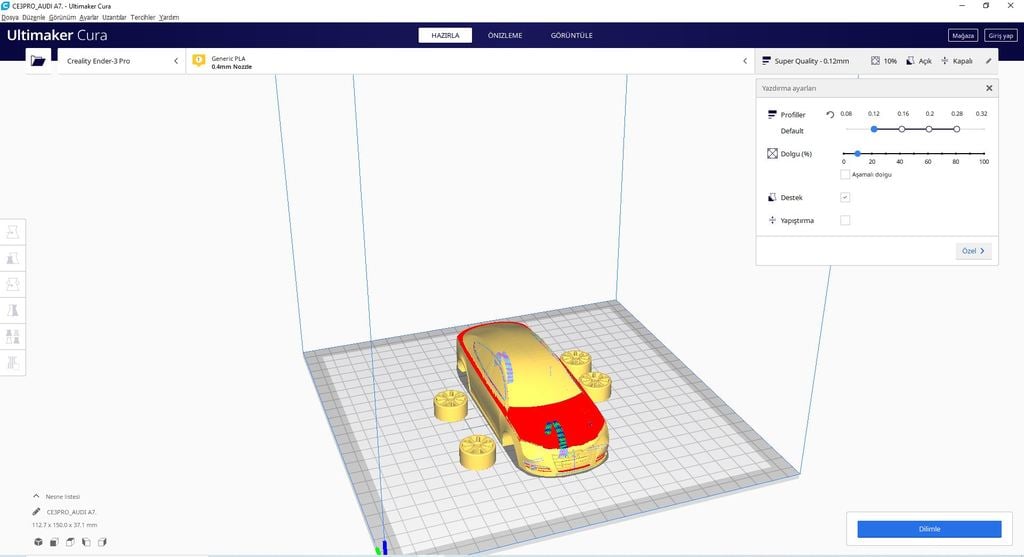
Task: Select the 0.12 layer height profile point
Action: tap(874, 129)
